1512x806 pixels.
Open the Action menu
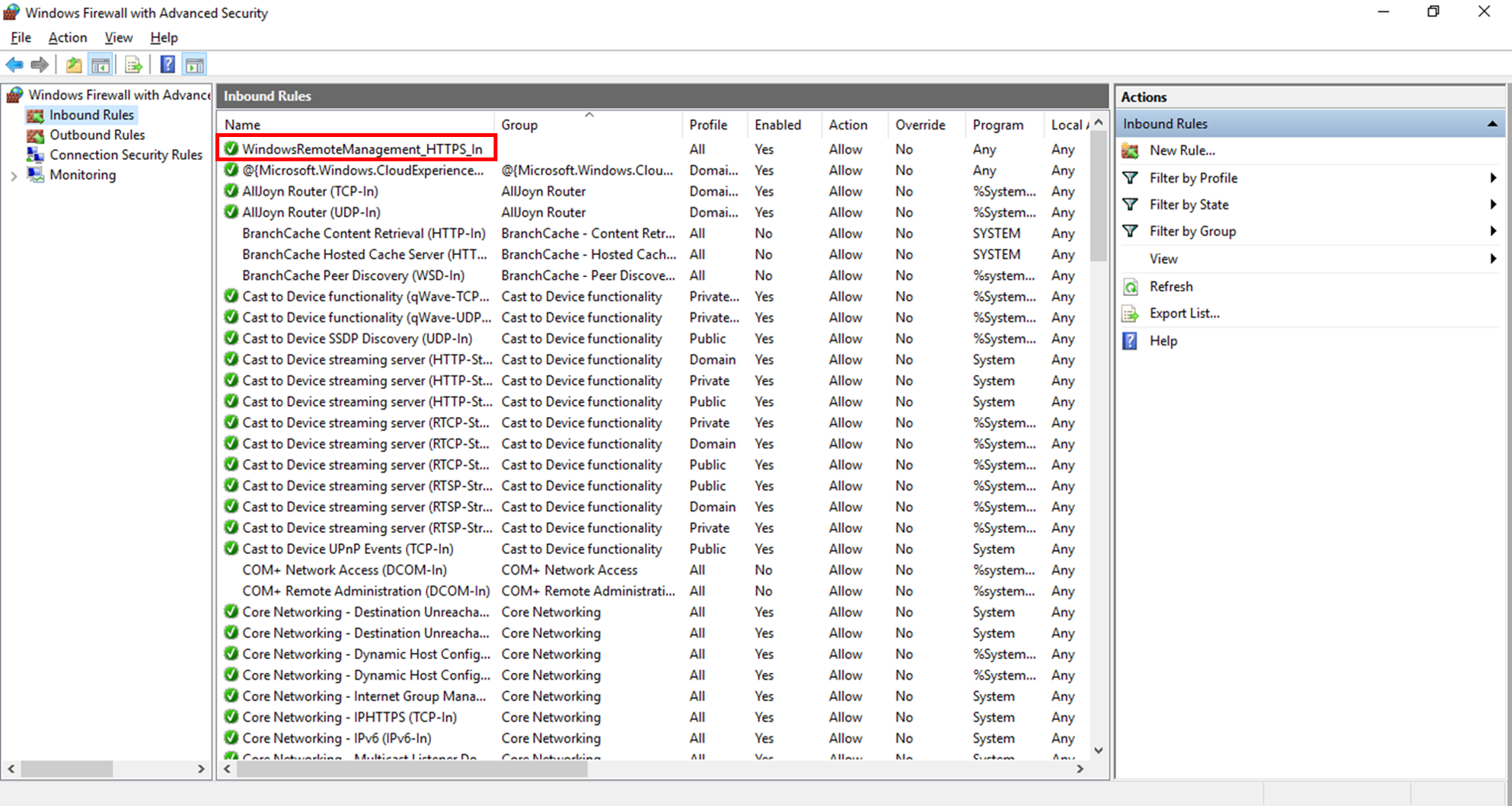pos(68,37)
